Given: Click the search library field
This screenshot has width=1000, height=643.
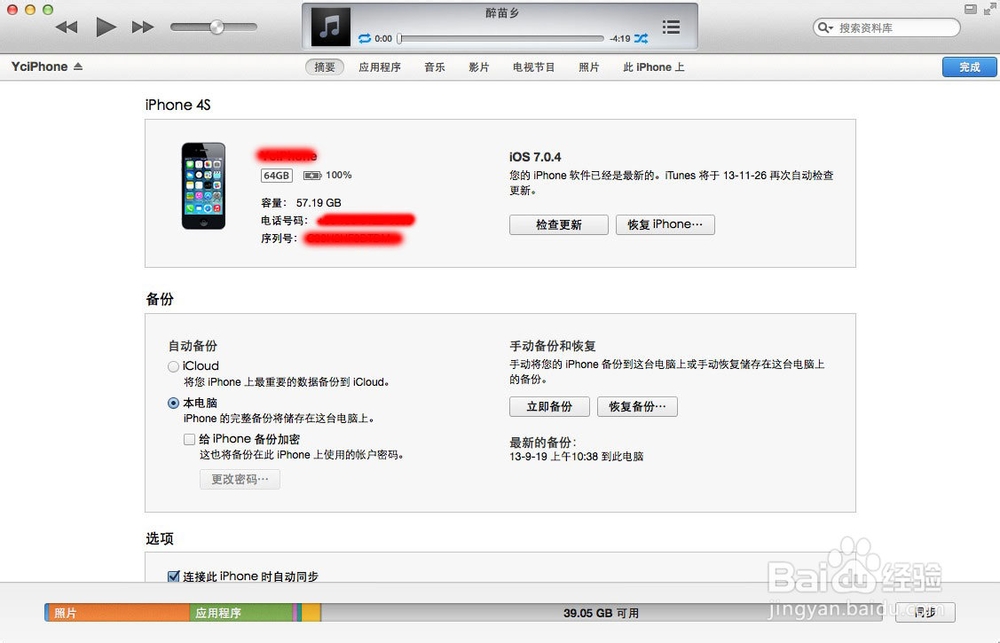Looking at the screenshot, I should click(886, 27).
